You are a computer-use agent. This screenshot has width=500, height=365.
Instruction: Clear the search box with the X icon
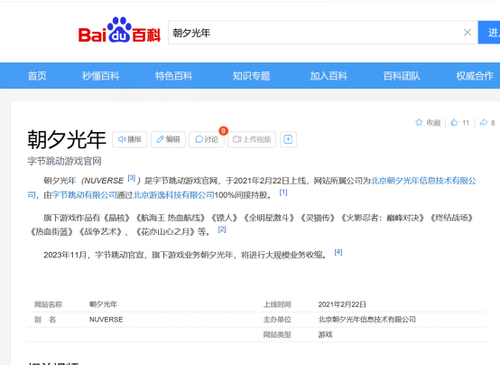click(467, 32)
